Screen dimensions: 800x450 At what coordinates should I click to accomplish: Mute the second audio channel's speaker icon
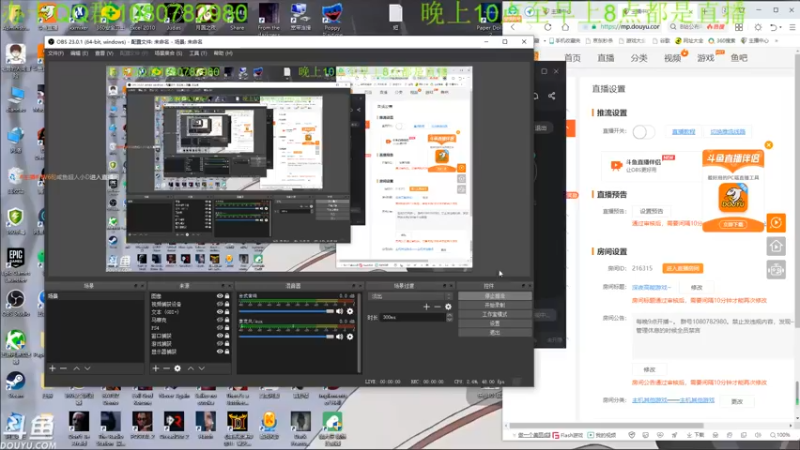point(339,337)
